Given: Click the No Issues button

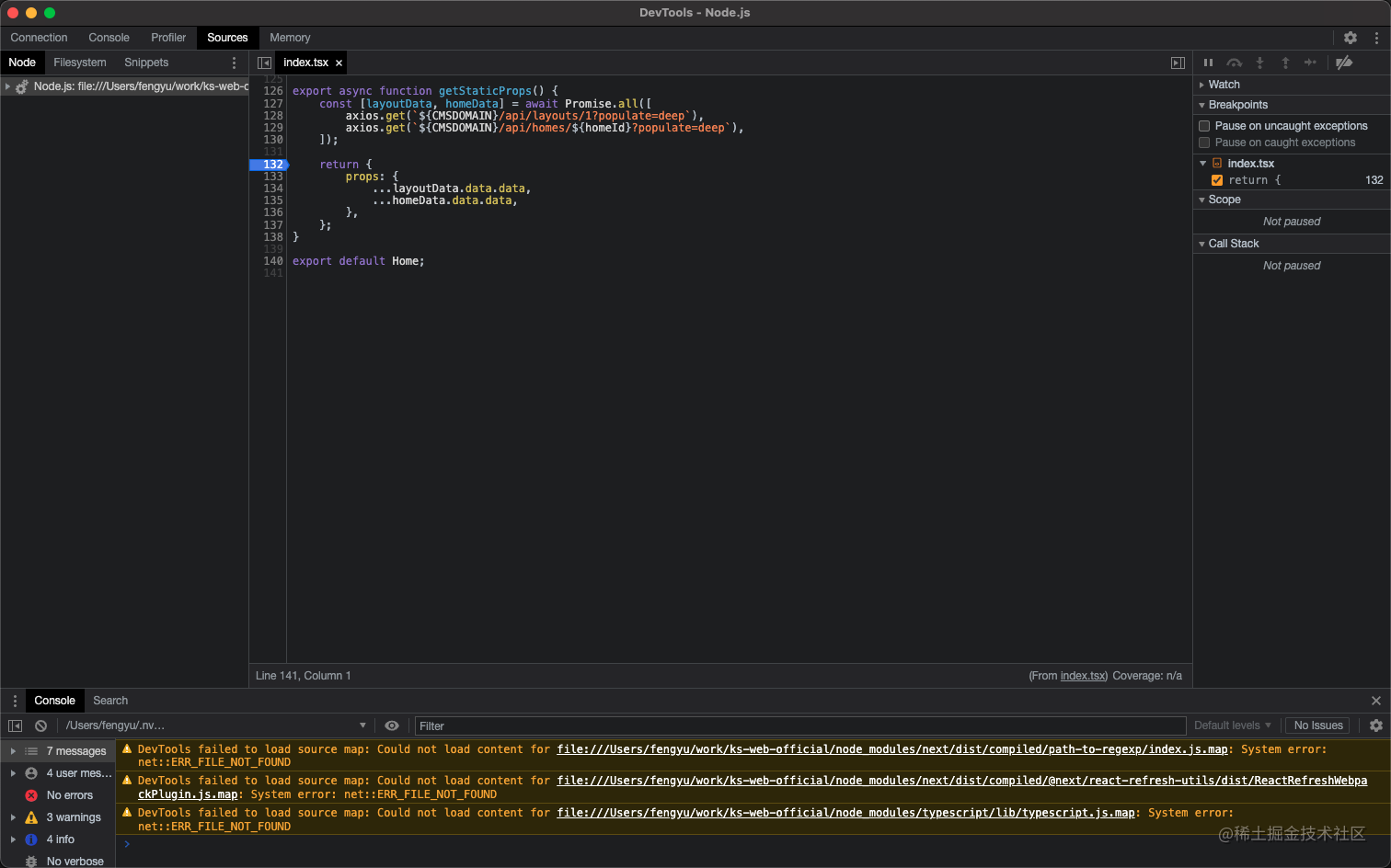Looking at the screenshot, I should pyautogui.click(x=1318, y=725).
